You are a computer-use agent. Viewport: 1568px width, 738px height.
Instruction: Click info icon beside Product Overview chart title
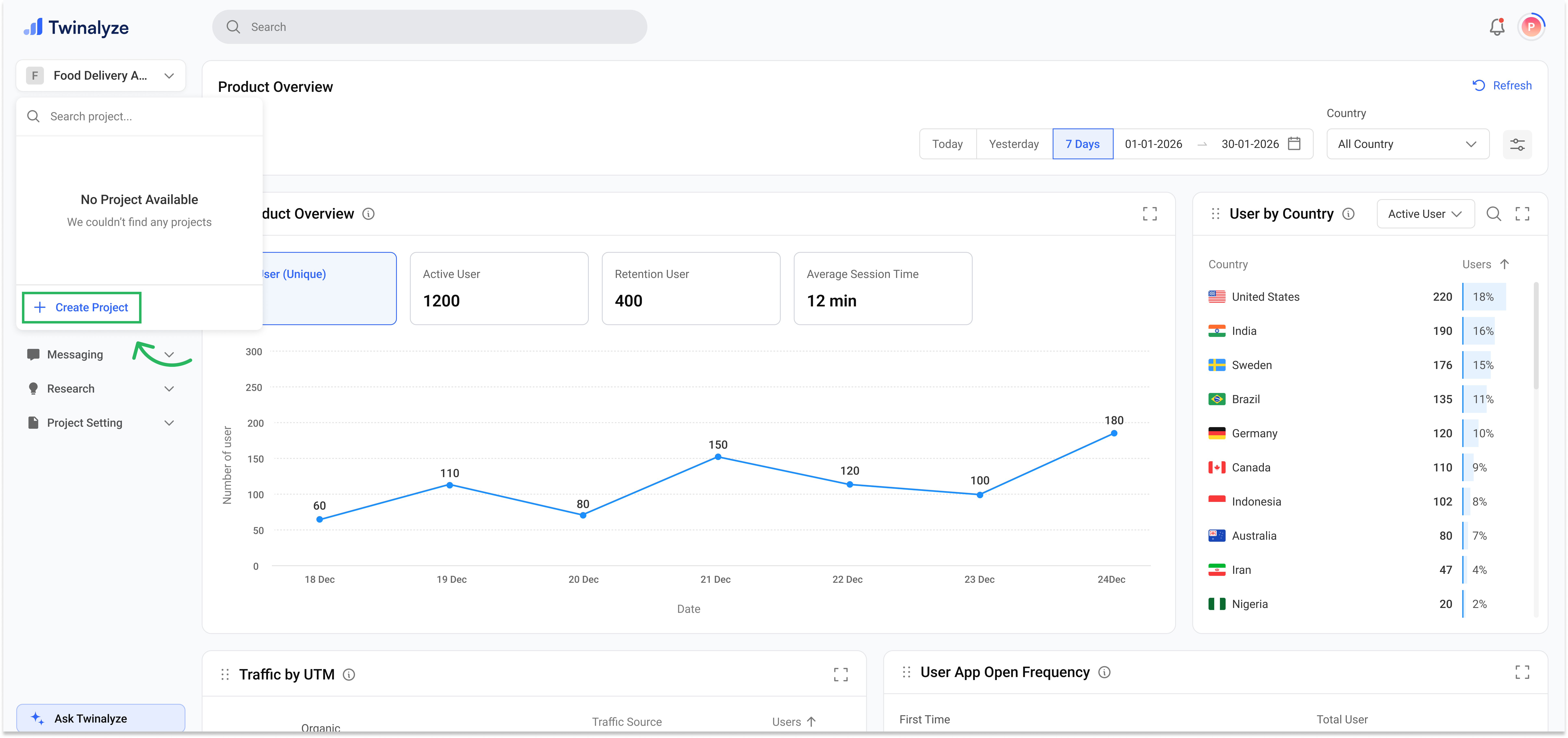tap(368, 214)
